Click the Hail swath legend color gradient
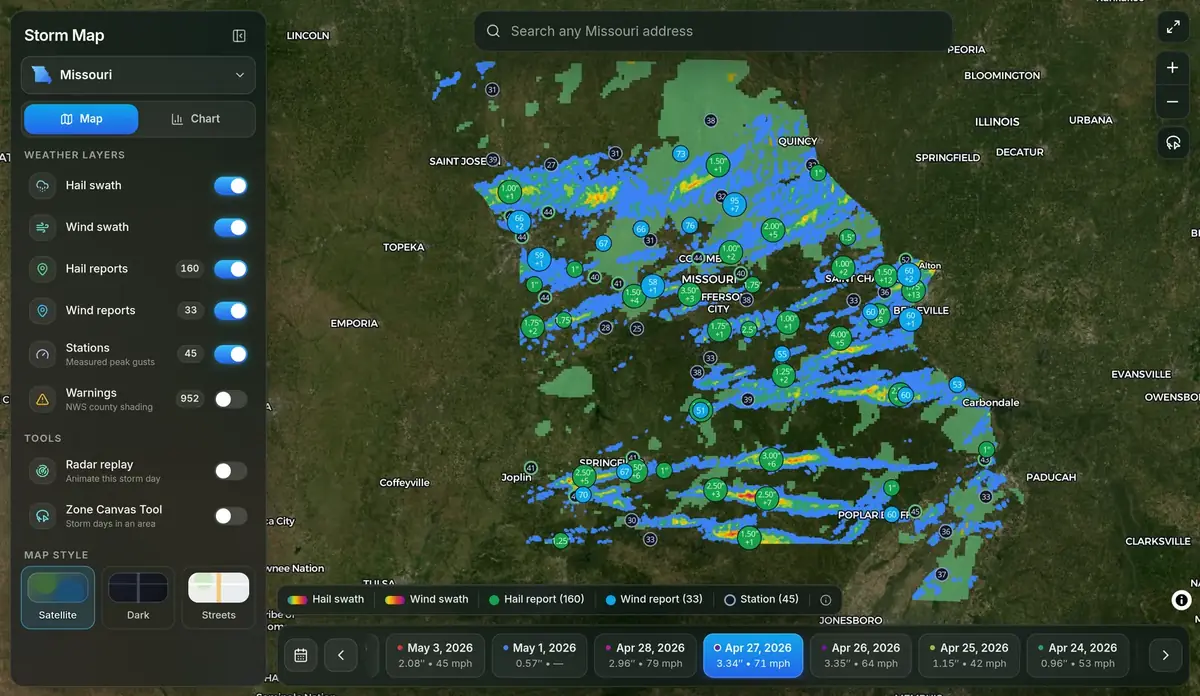 [x=297, y=600]
